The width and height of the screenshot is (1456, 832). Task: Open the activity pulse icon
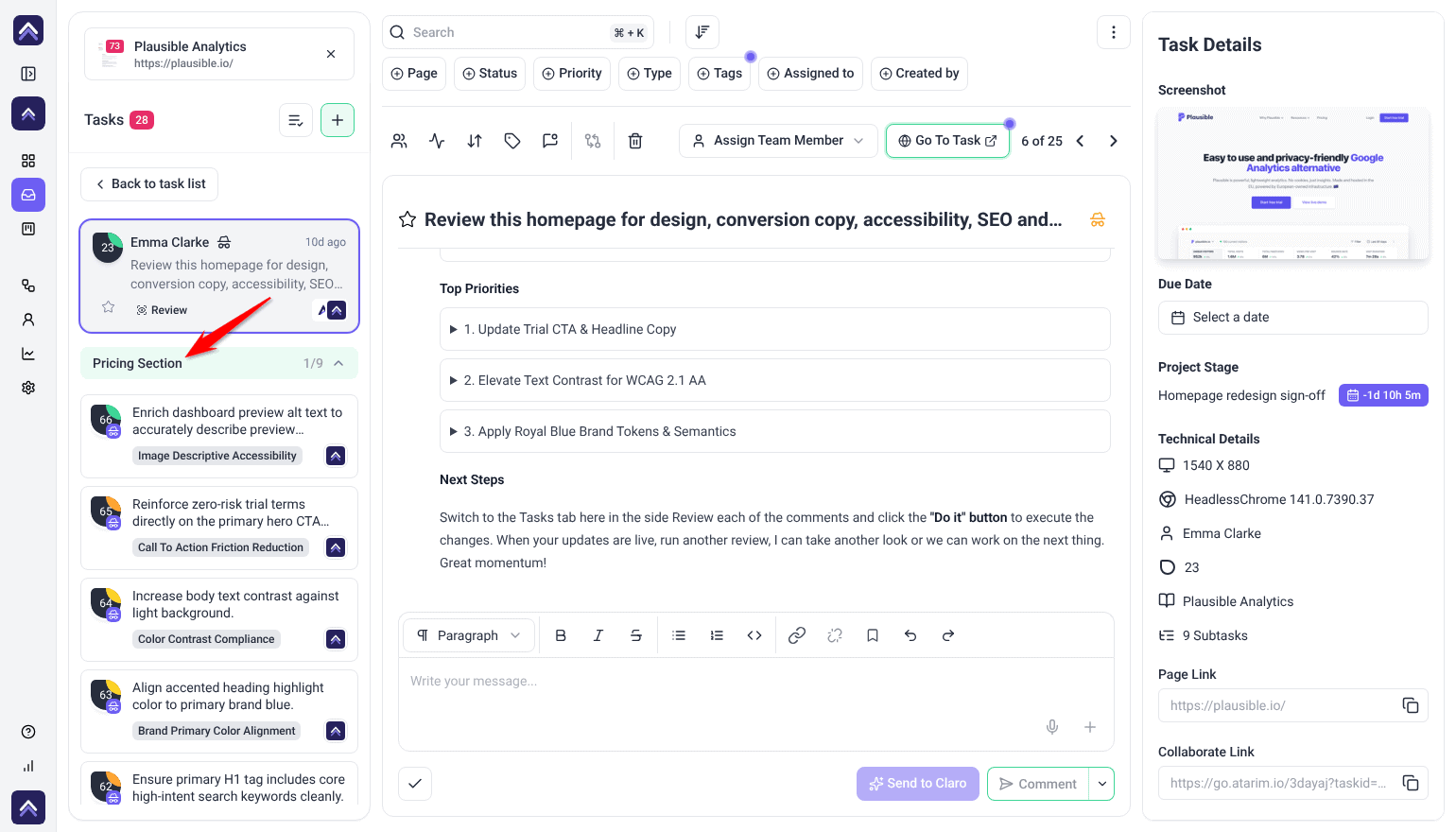point(437,141)
